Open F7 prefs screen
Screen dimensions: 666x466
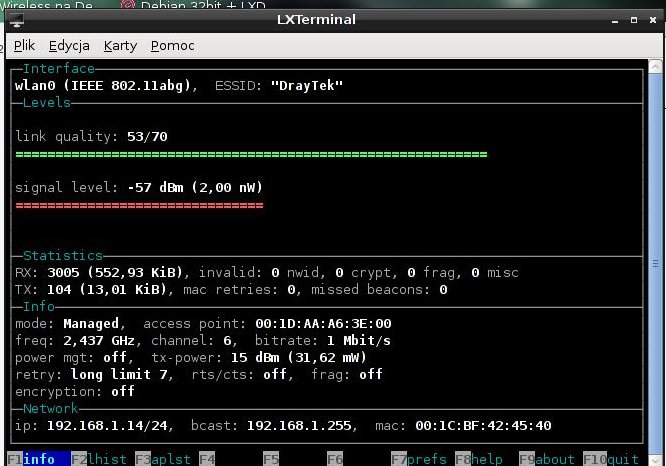[x=421, y=459]
